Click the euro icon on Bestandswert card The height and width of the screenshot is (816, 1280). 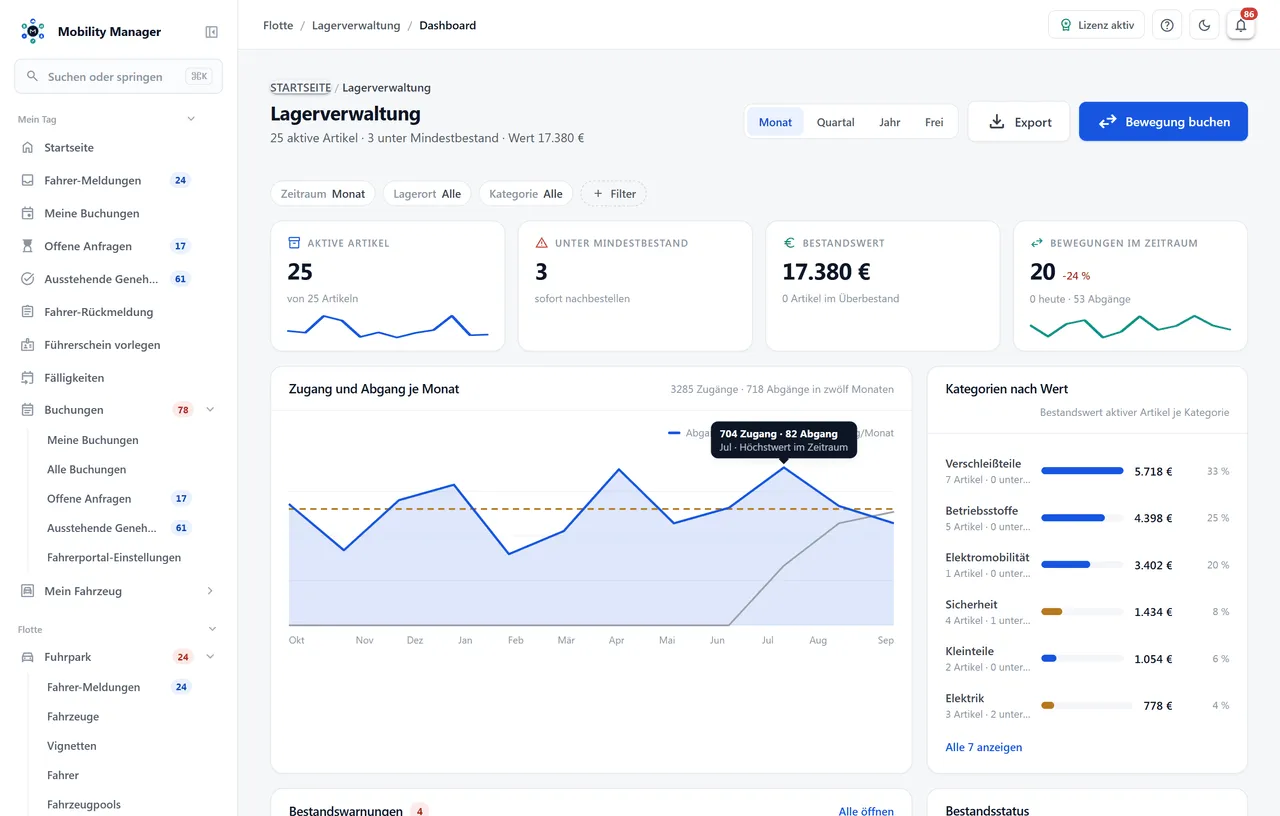(x=789, y=243)
